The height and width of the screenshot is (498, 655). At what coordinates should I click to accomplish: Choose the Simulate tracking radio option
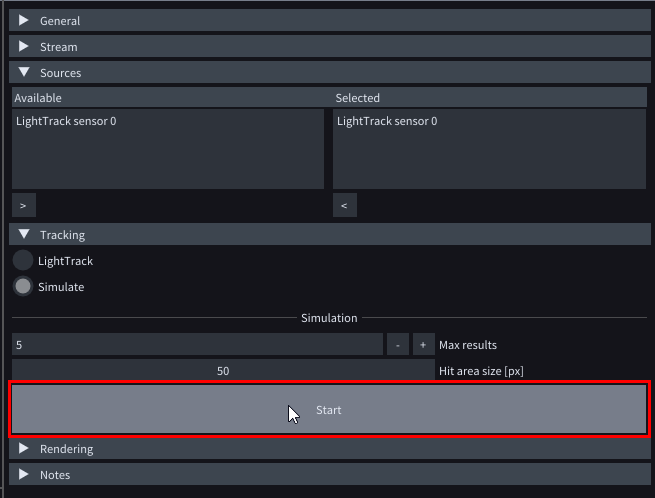click(x=23, y=286)
